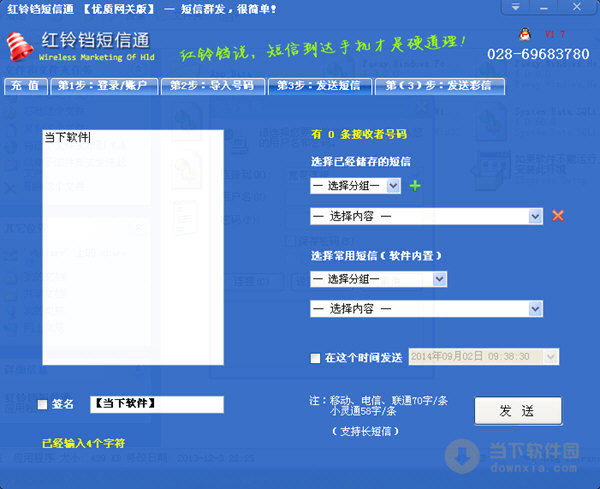Click the （支持长短信）note

pyautogui.click(x=365, y=432)
